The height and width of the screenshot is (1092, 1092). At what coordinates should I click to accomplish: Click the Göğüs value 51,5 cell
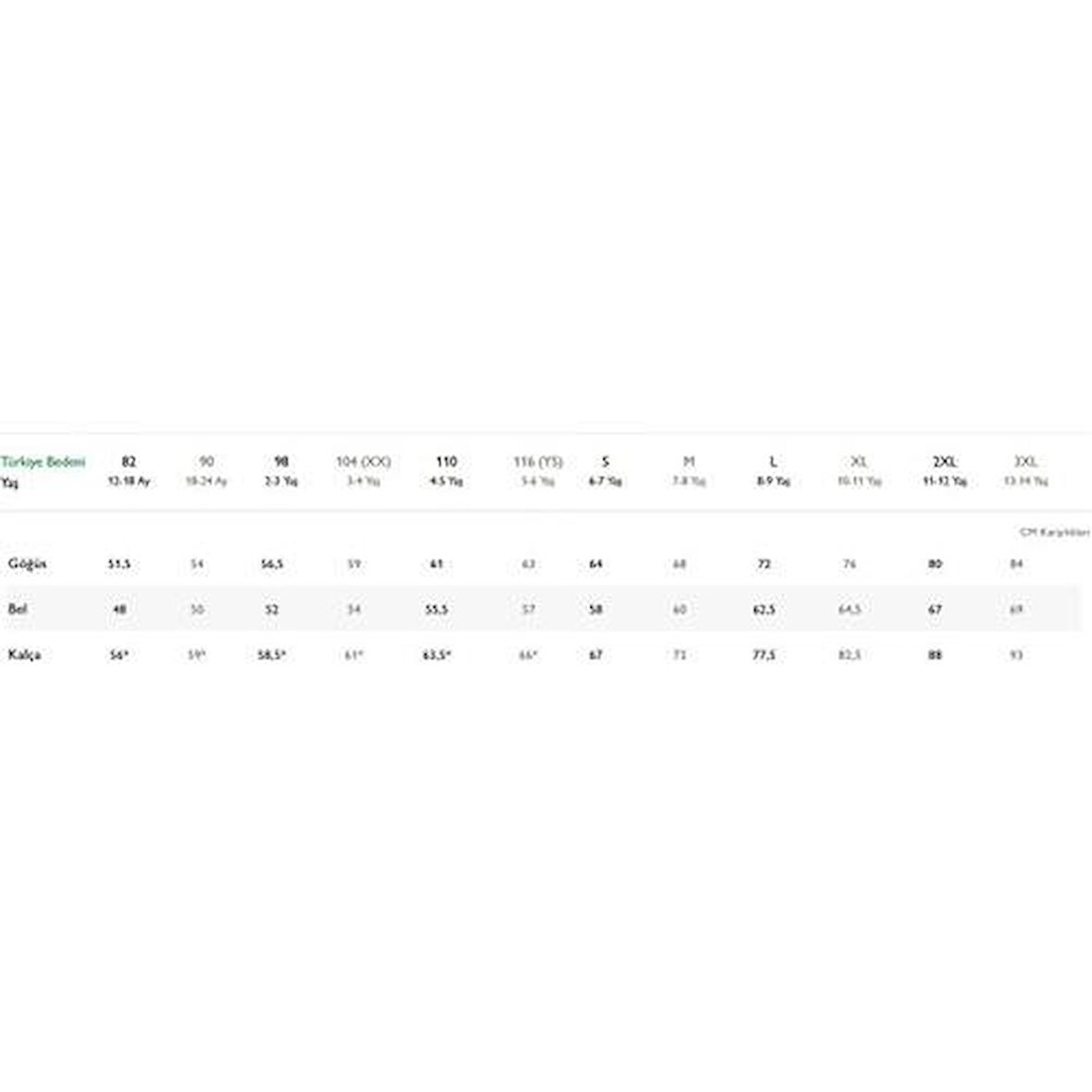(x=119, y=564)
